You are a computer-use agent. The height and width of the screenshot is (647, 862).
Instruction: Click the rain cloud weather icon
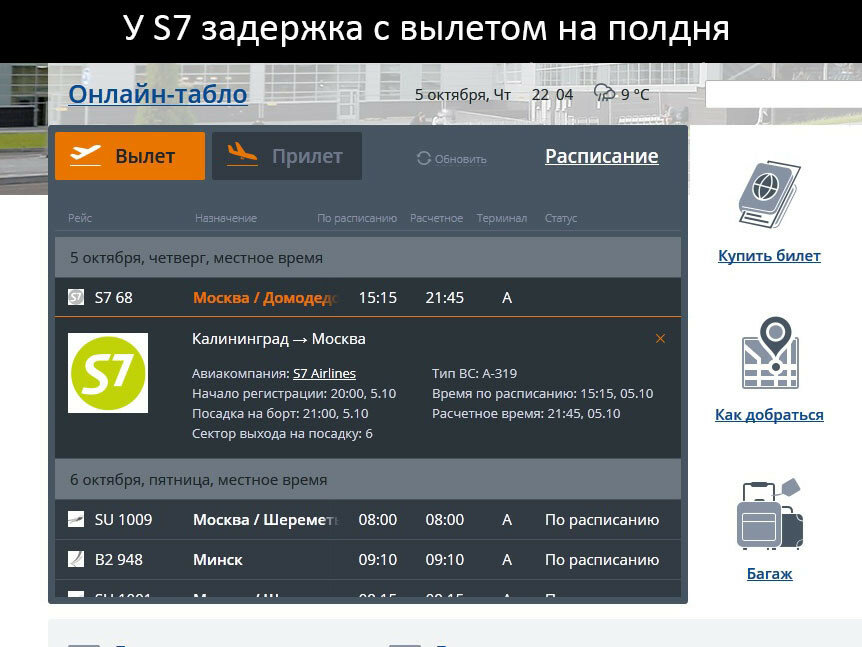click(605, 92)
